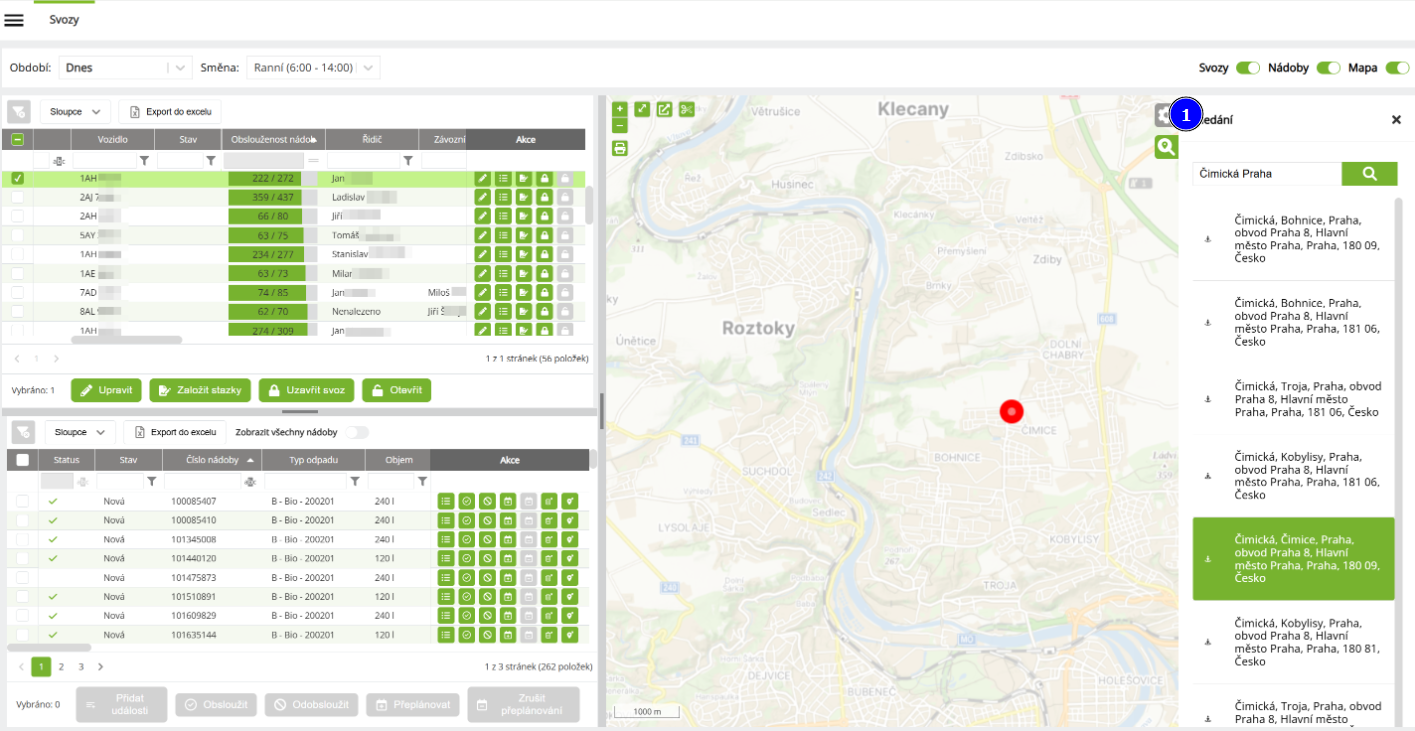The height and width of the screenshot is (731, 1415).
Task: Click calendar reschedule icon for container 100085407
Action: (x=507, y=501)
